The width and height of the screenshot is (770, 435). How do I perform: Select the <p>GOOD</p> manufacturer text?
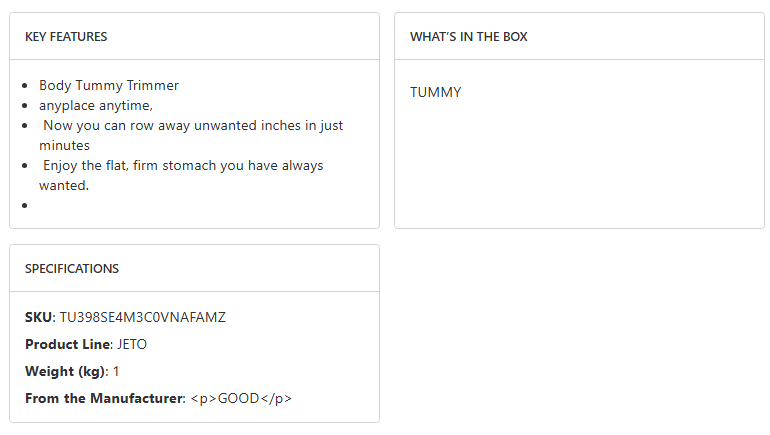click(241, 399)
